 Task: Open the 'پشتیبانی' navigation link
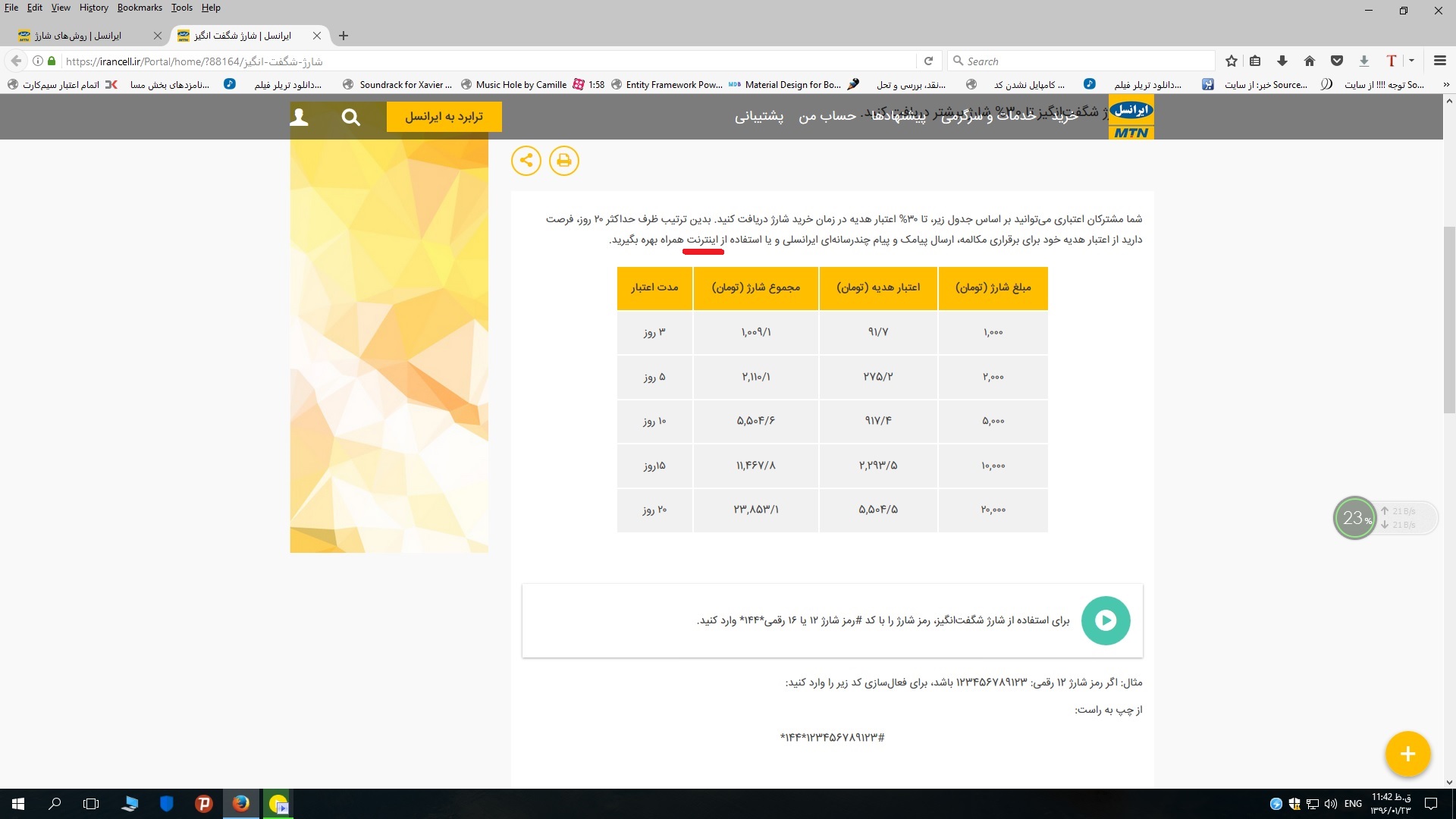point(759,116)
